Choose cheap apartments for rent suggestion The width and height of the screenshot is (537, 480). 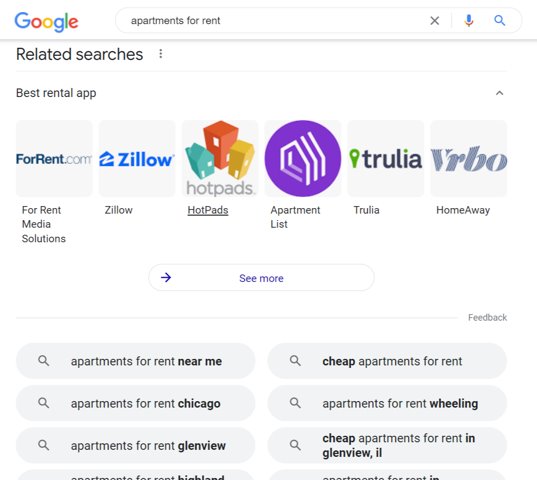pyautogui.click(x=387, y=361)
